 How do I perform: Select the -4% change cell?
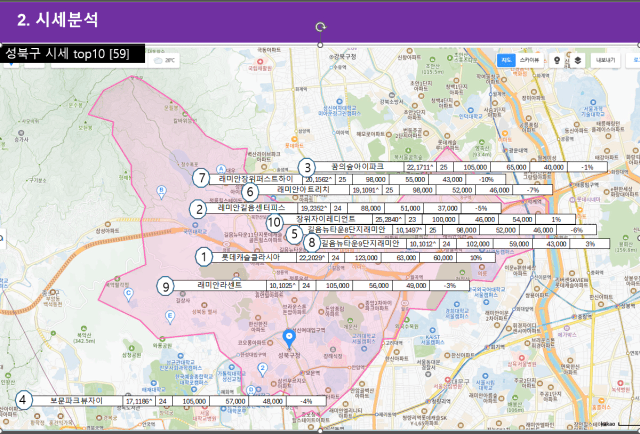click(x=306, y=401)
